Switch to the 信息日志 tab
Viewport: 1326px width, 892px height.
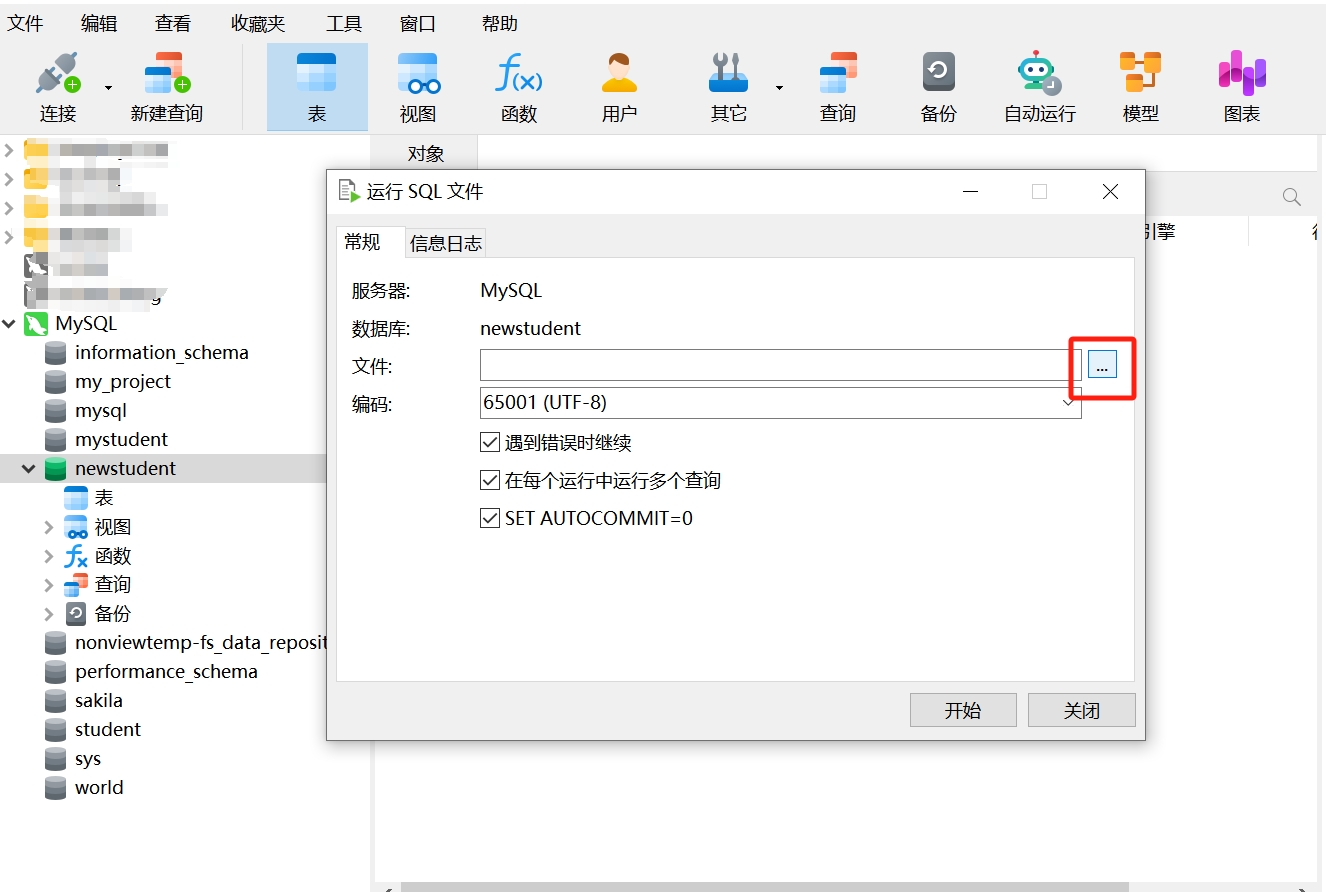(446, 243)
